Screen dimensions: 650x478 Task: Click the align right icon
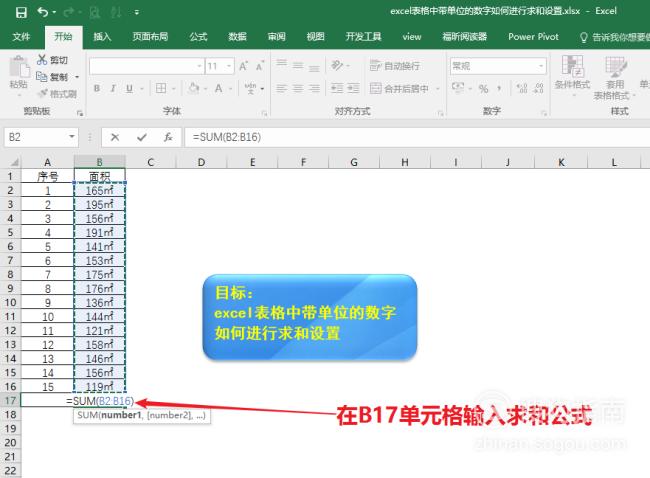tap(314, 88)
